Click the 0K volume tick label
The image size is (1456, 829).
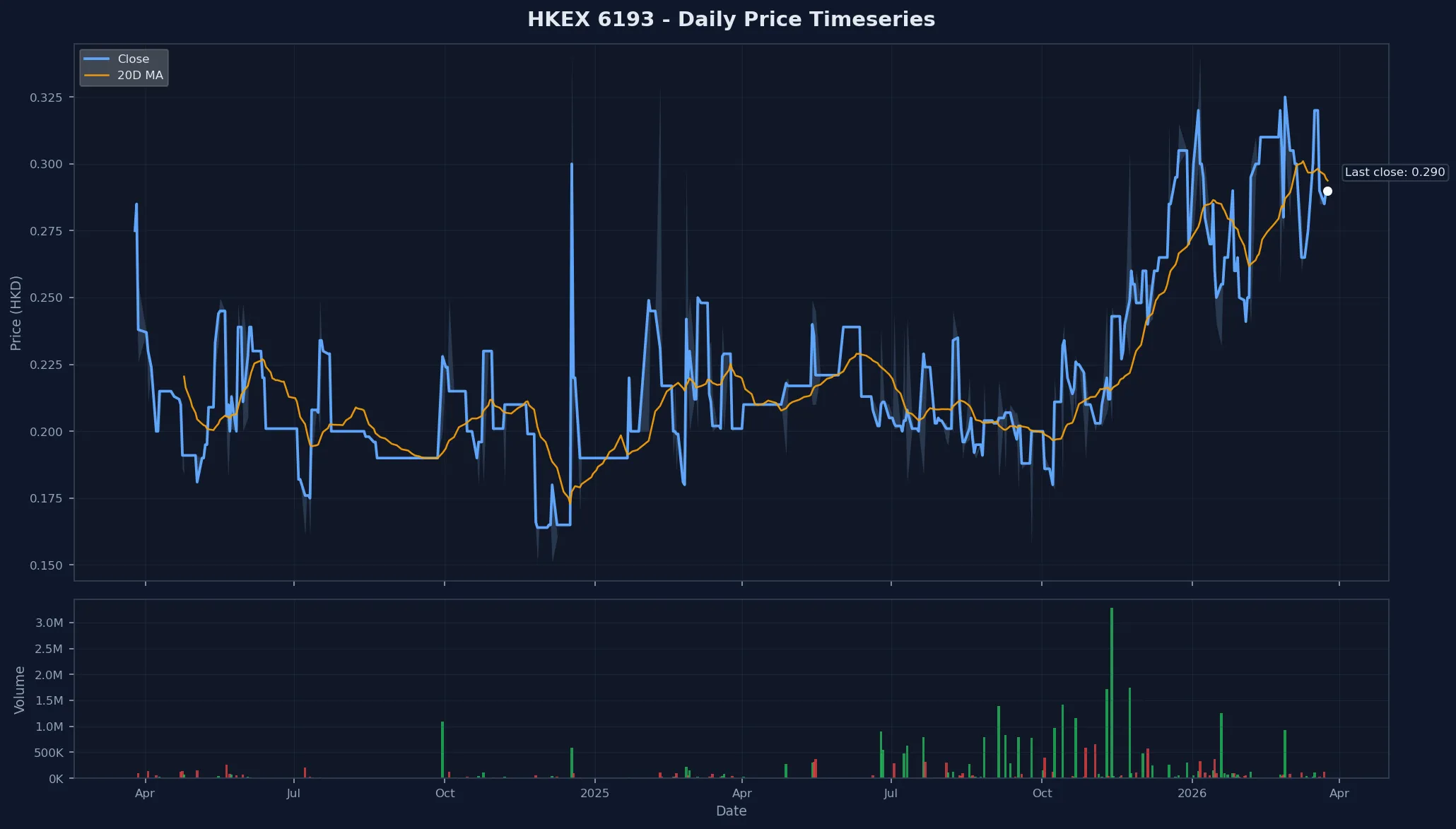click(x=55, y=777)
